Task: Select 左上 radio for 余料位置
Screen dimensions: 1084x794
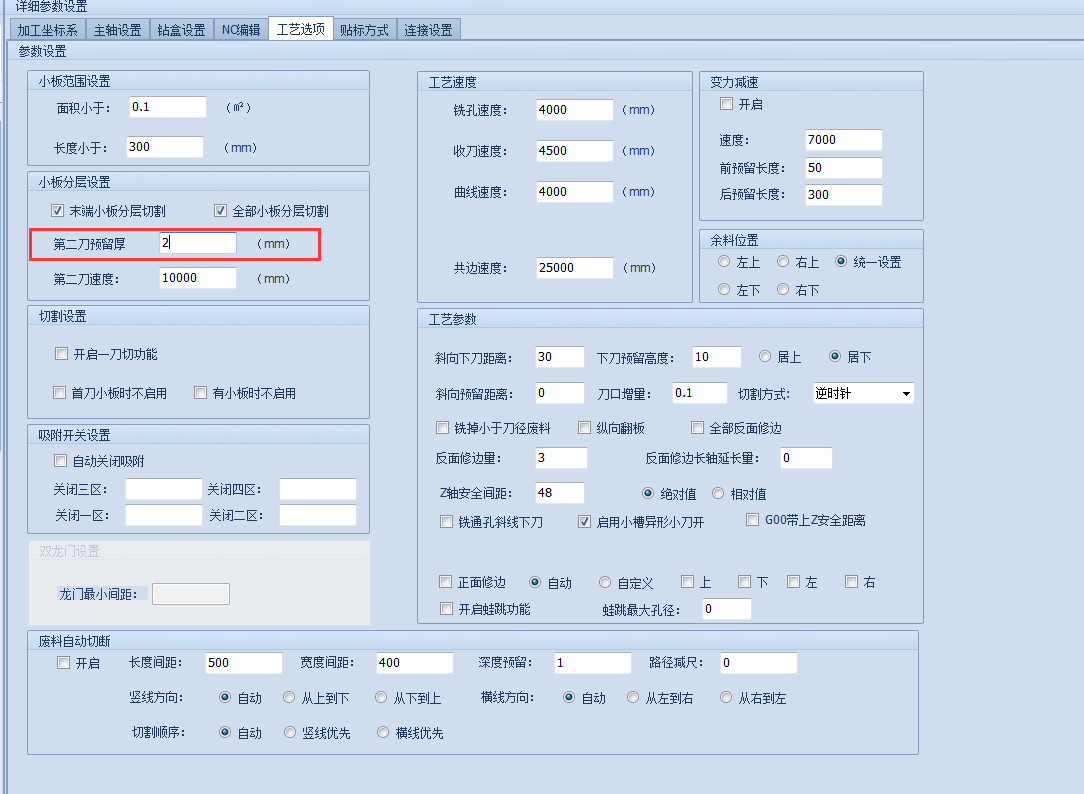Action: click(724, 262)
